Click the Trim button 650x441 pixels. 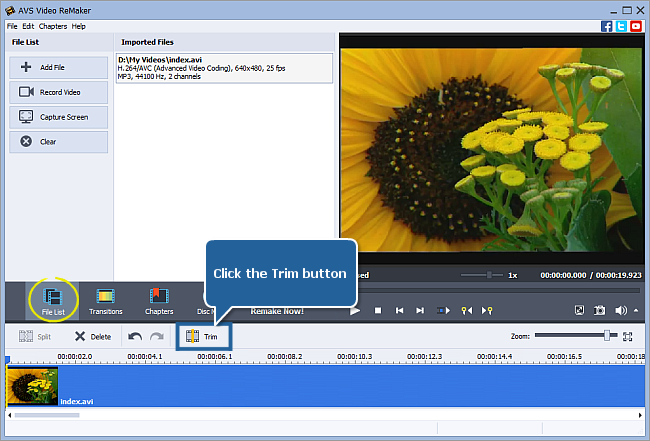tap(204, 337)
